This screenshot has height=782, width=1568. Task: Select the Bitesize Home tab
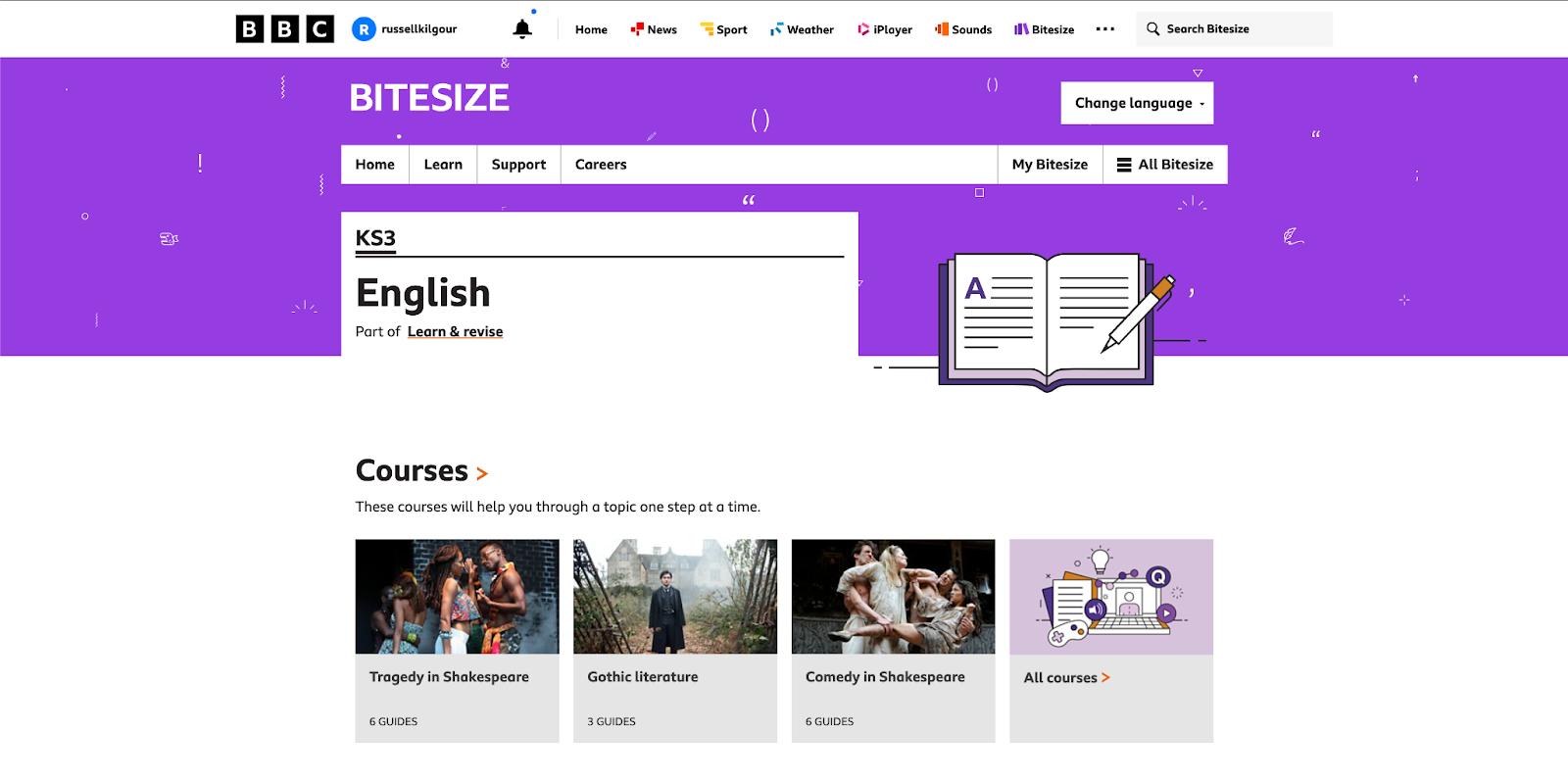point(375,165)
